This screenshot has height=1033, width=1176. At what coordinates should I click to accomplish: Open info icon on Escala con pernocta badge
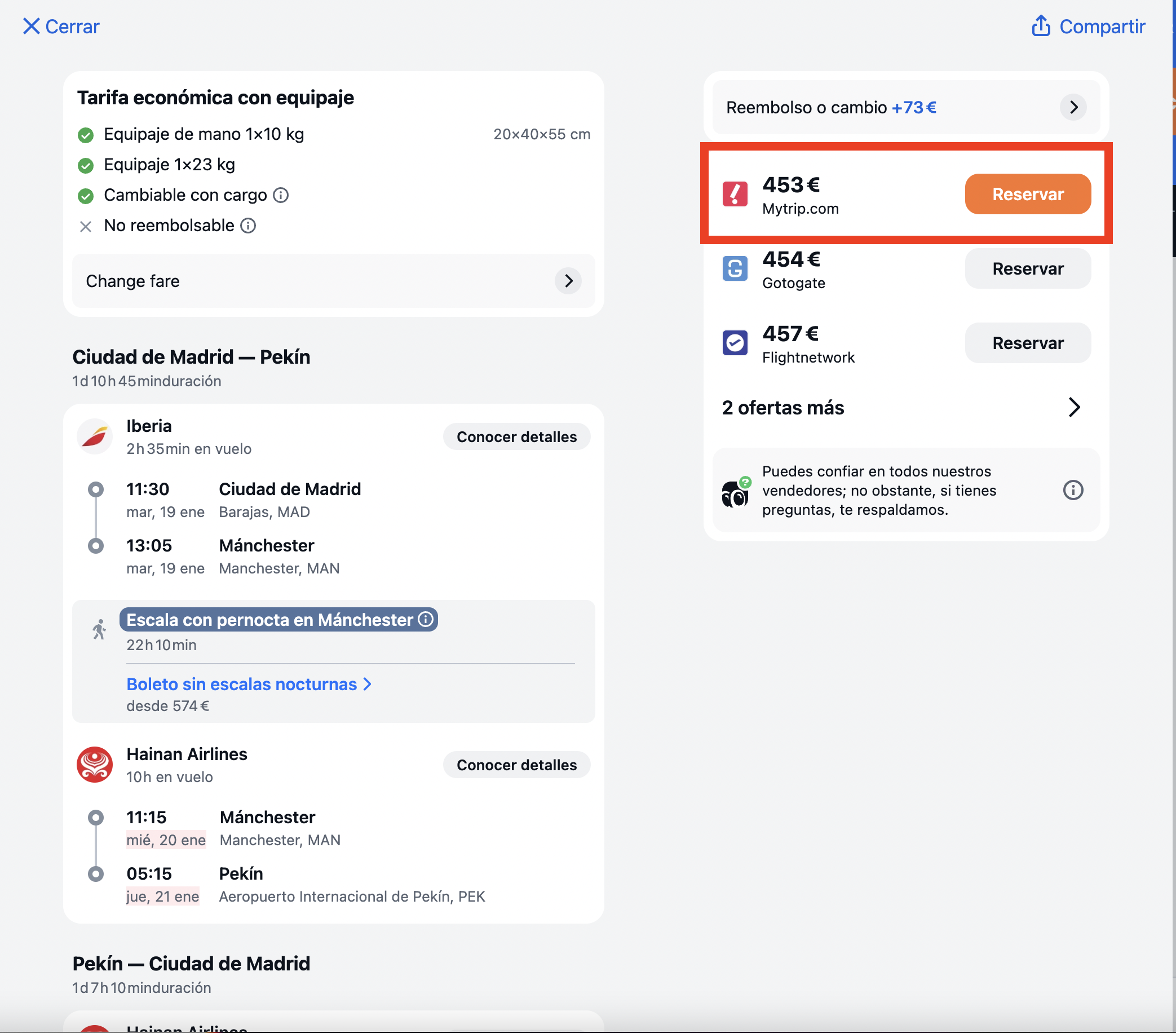(x=426, y=619)
